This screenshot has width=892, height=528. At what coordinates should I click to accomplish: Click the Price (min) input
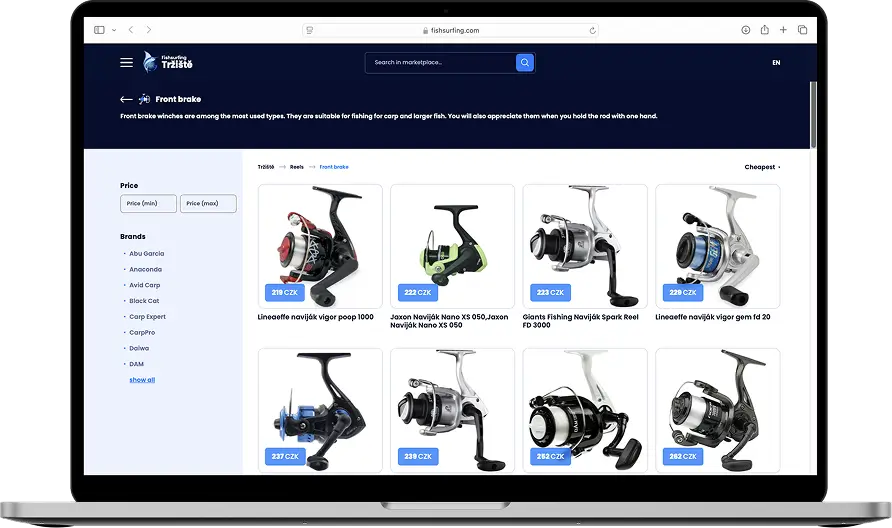148,203
